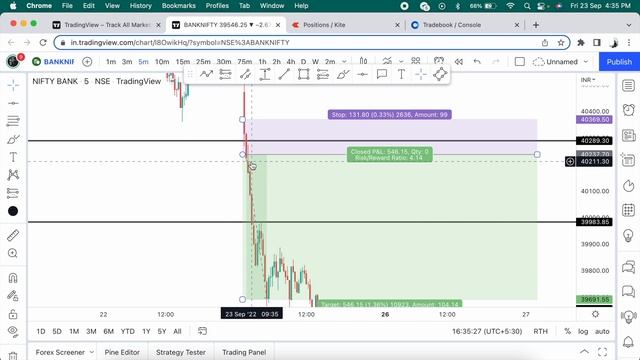Toggle auto scale
This screenshot has width=640, height=360.
tap(602, 331)
